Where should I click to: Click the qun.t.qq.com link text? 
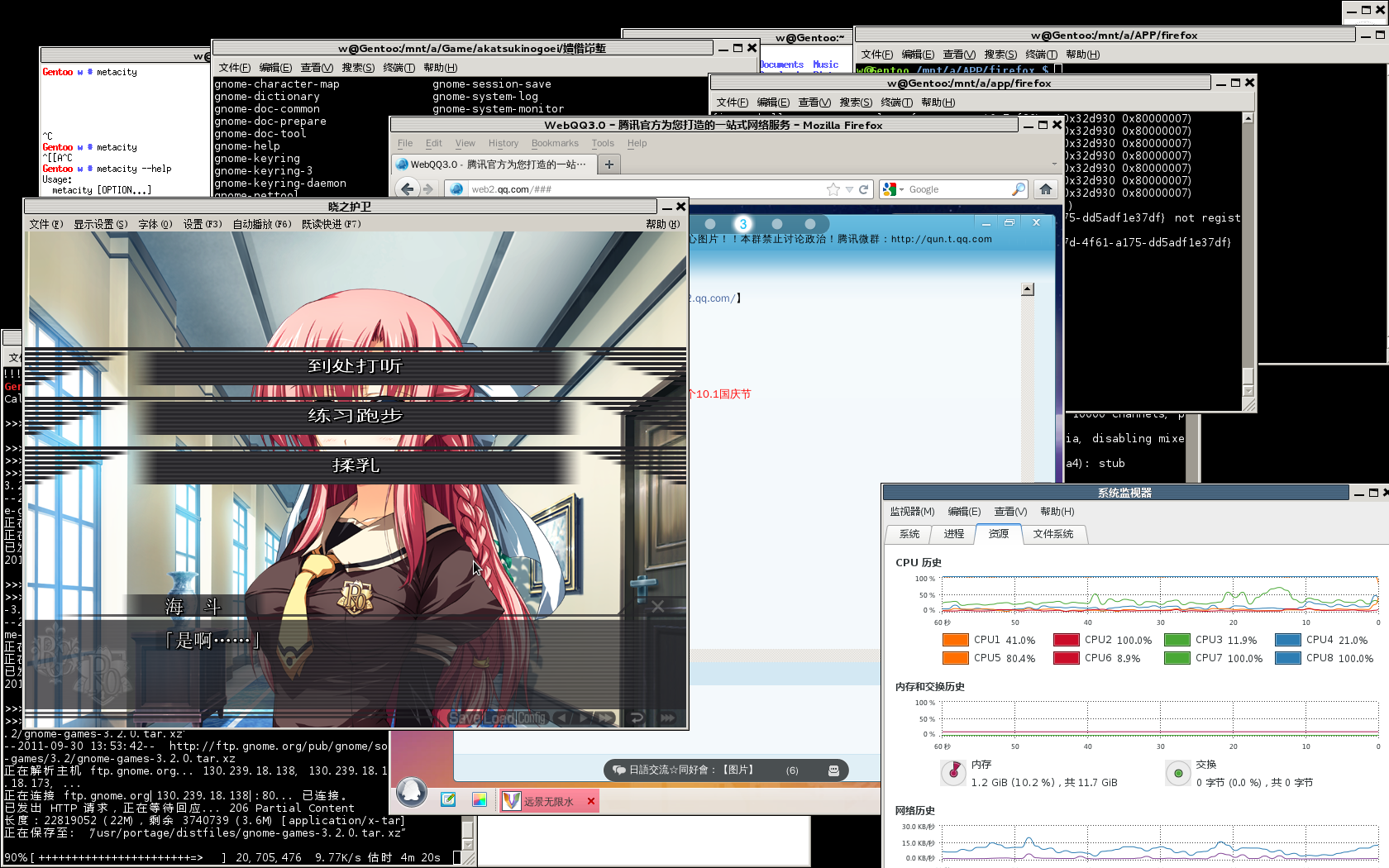[x=941, y=239]
